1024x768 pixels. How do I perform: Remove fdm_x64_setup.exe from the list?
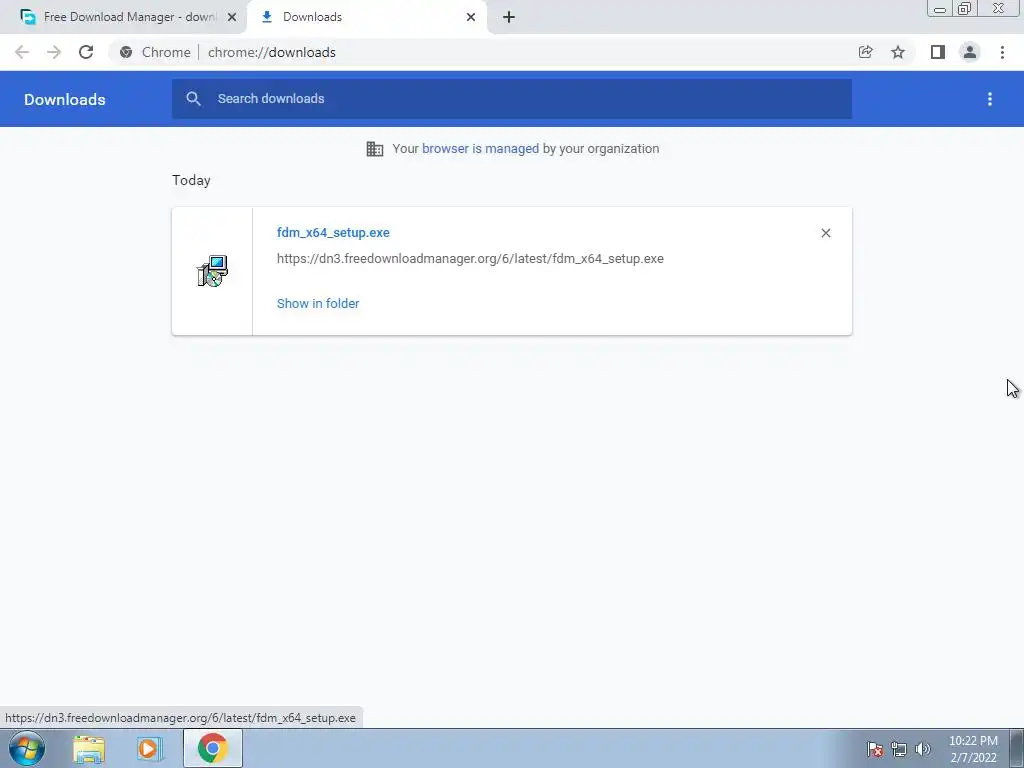coord(826,233)
